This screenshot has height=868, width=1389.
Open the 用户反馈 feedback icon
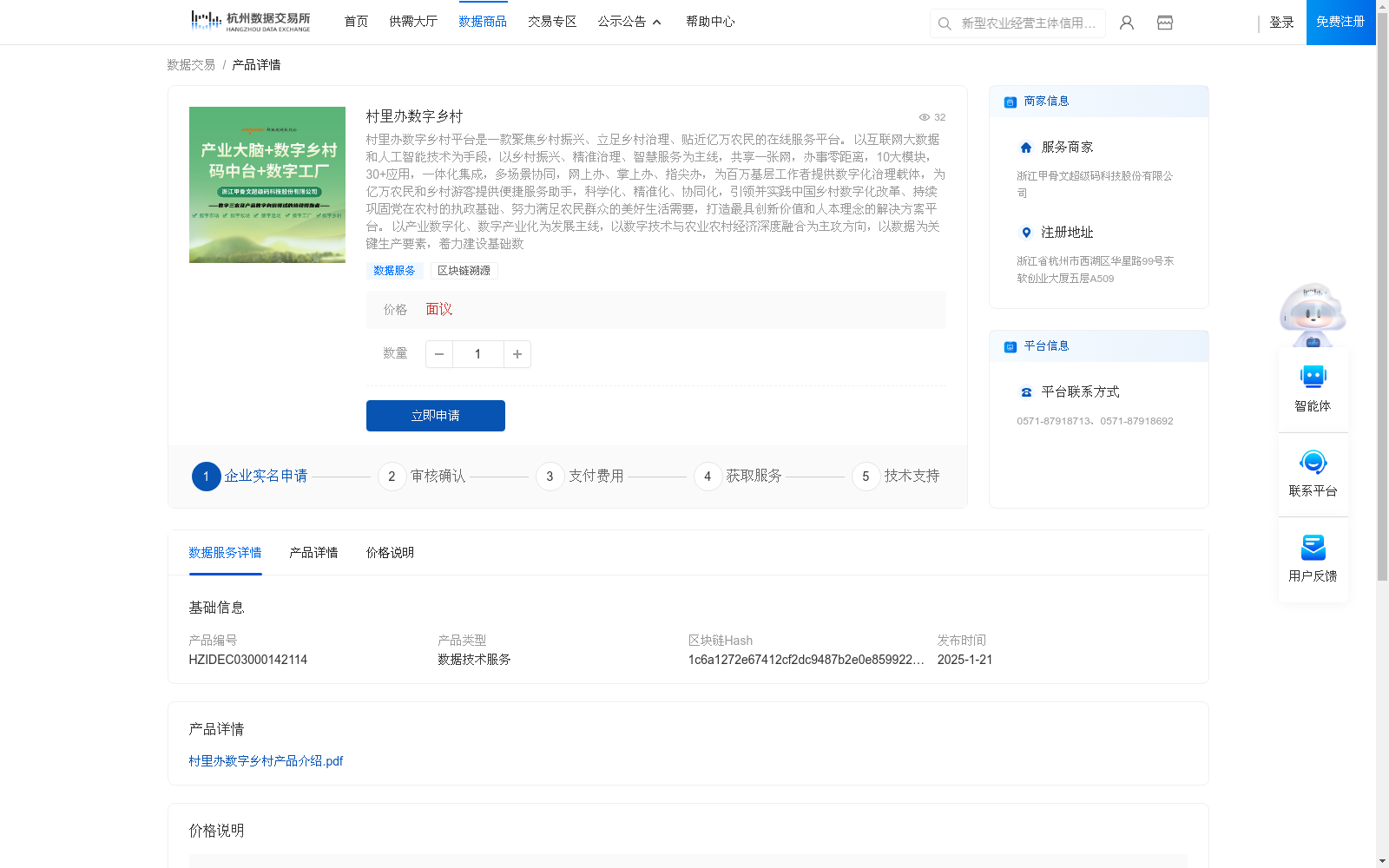coord(1313,548)
